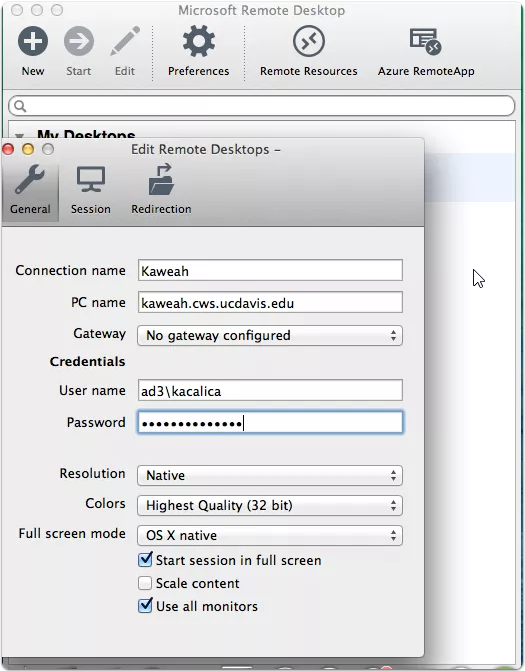
Task: Click the Edit pencil icon
Action: click(125, 41)
